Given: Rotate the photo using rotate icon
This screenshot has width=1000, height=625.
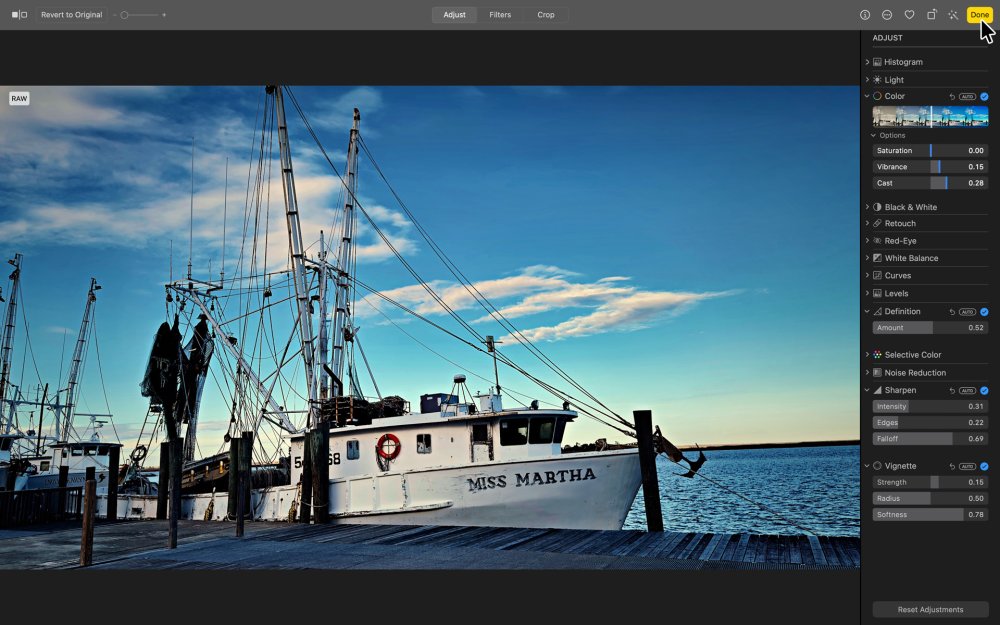Looking at the screenshot, I should coord(932,15).
